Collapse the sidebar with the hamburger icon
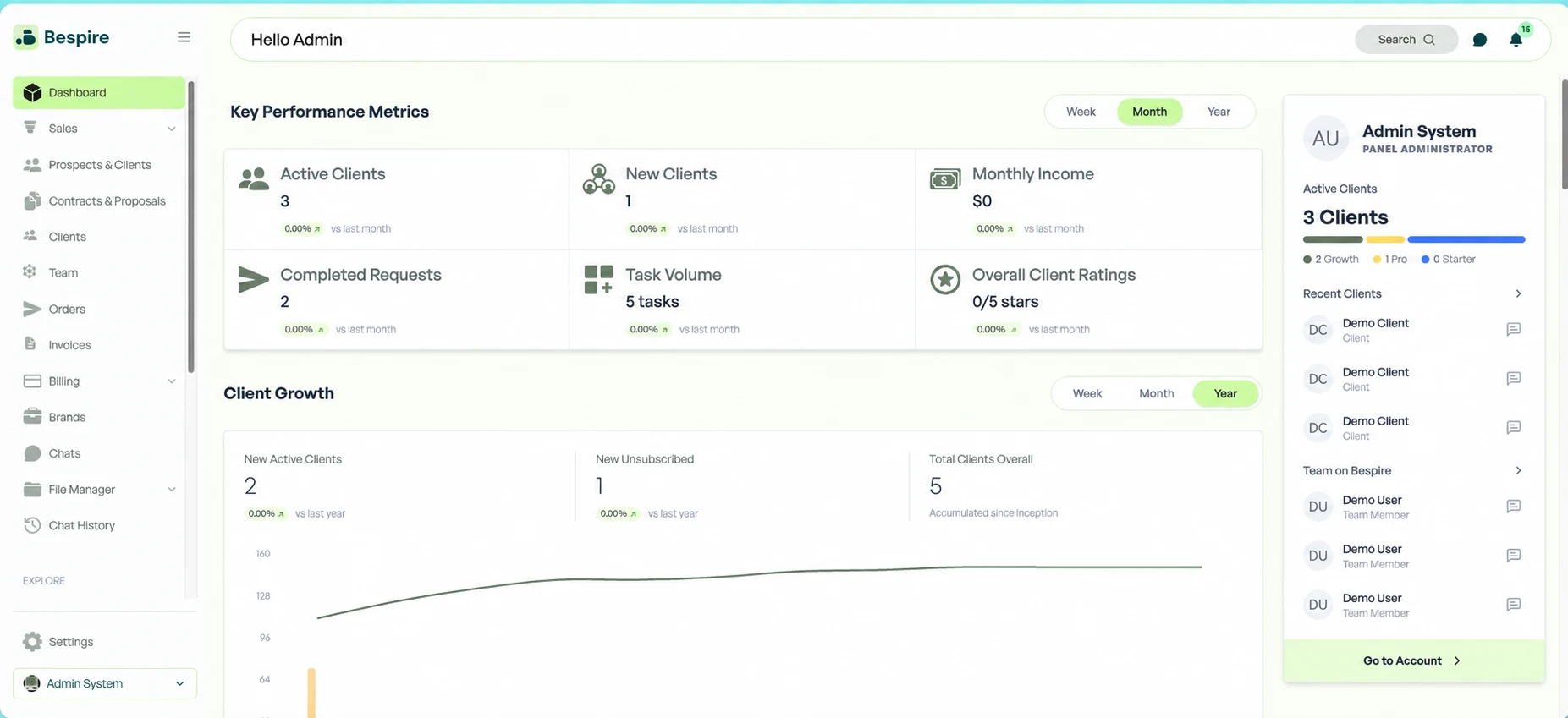The width and height of the screenshot is (1568, 718). click(x=184, y=37)
